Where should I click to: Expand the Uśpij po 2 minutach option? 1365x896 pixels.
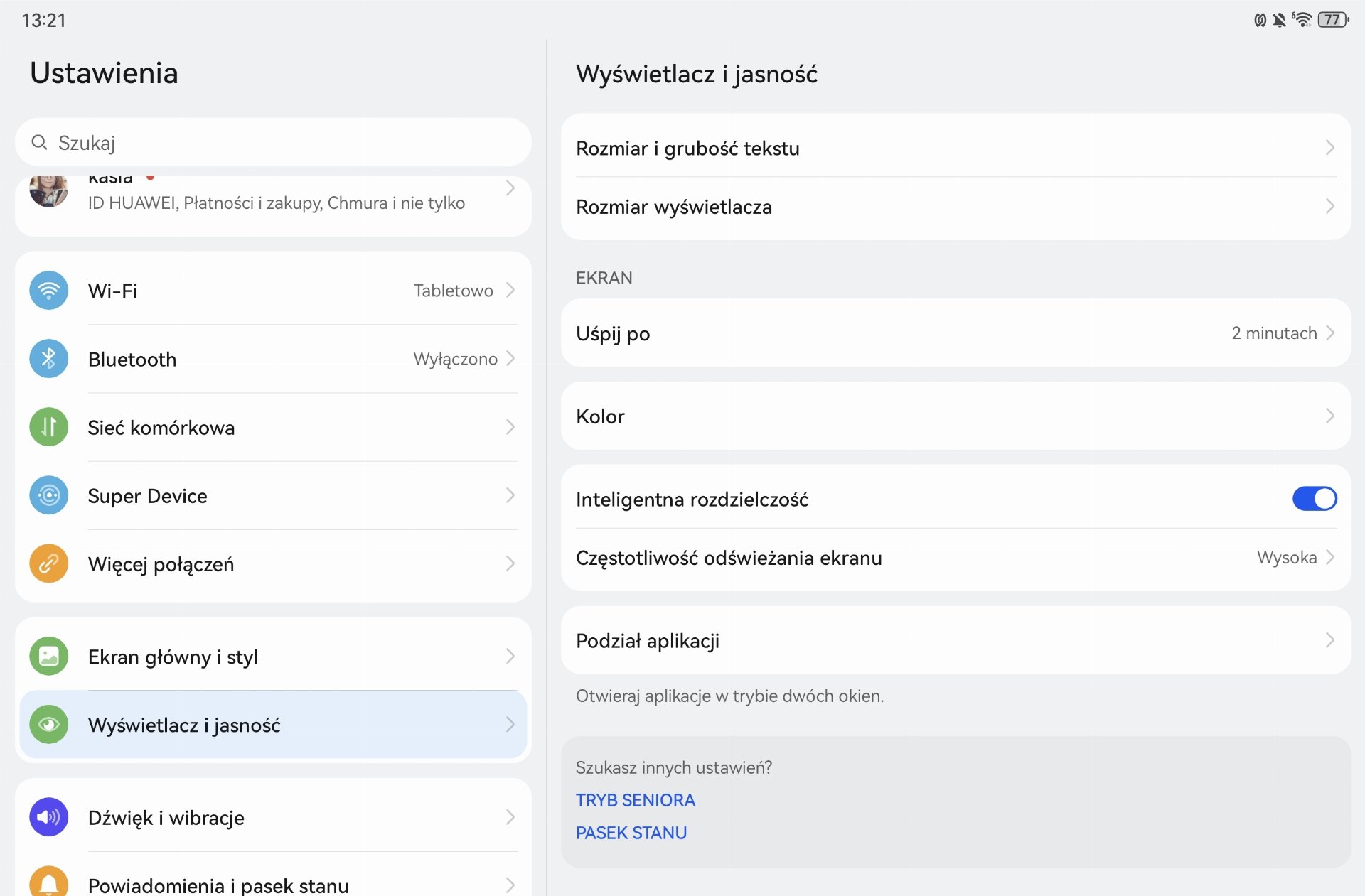[x=955, y=333]
